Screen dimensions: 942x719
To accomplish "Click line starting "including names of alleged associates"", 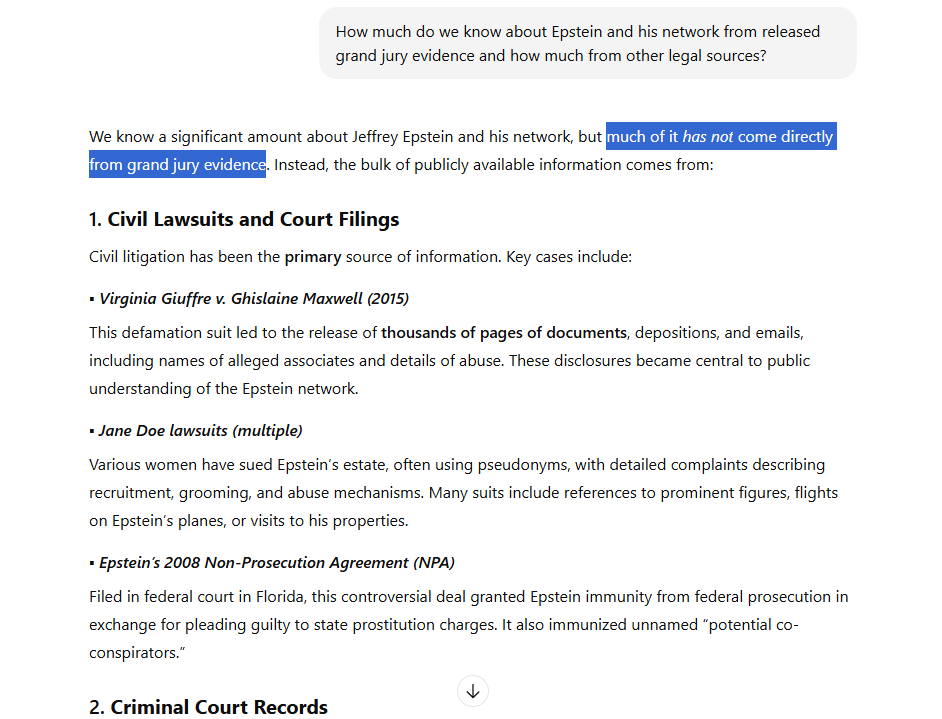I will point(449,361).
